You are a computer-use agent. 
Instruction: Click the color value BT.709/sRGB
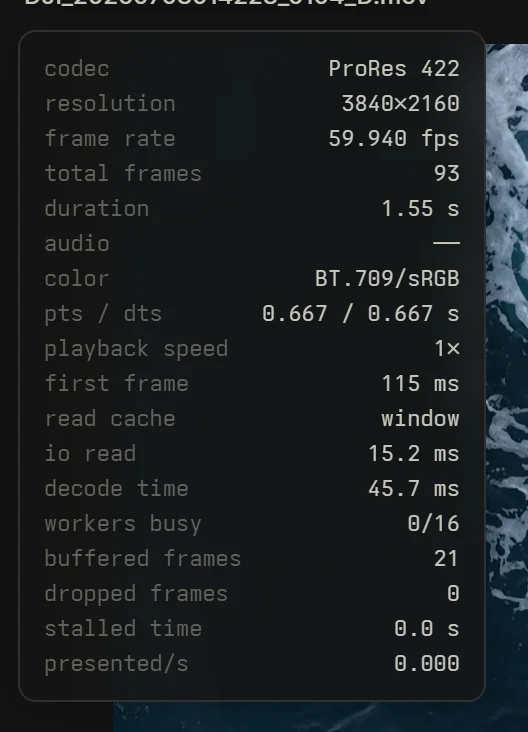click(387, 279)
